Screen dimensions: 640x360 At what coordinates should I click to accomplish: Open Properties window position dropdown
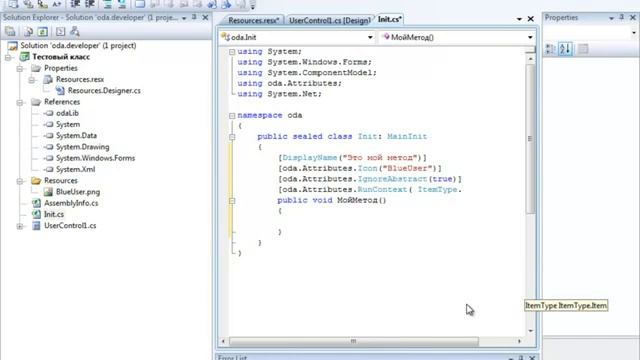pos(611,18)
